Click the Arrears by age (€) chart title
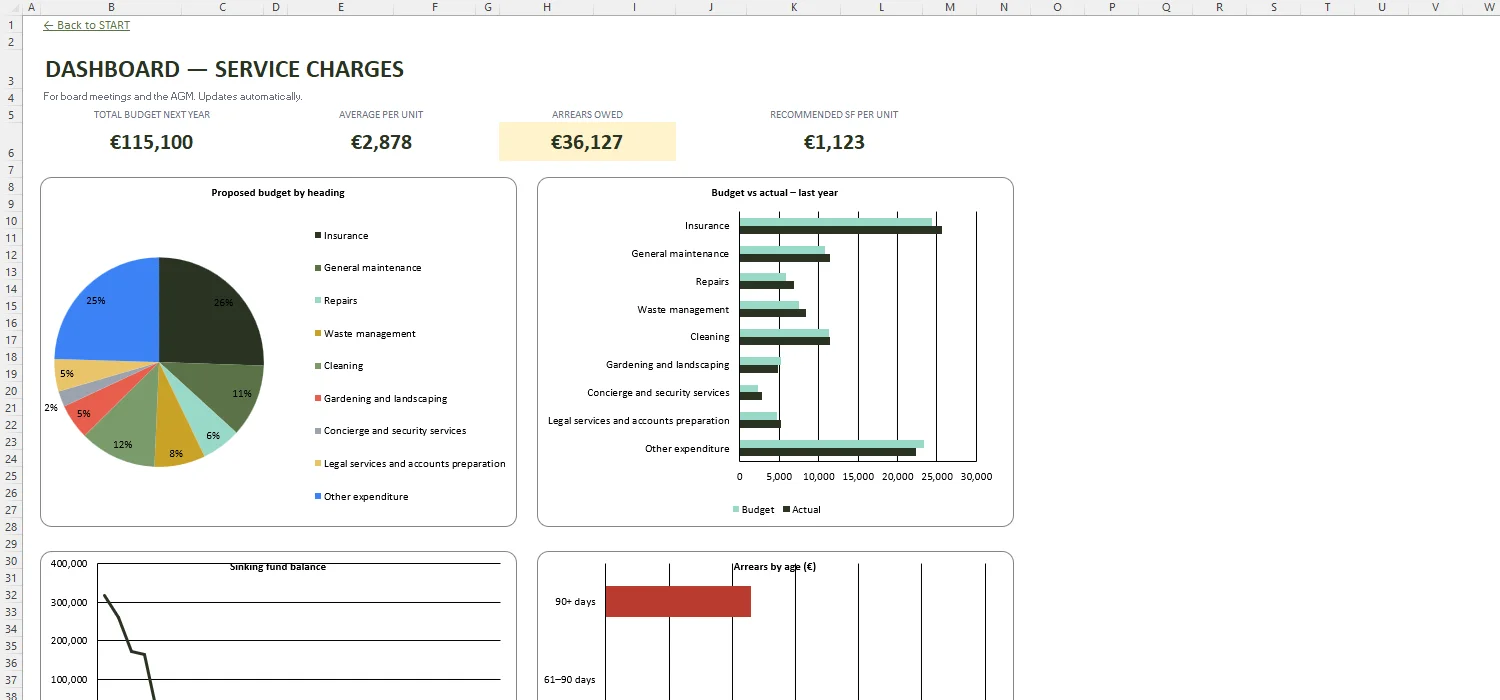The image size is (1500, 700). click(x=775, y=567)
